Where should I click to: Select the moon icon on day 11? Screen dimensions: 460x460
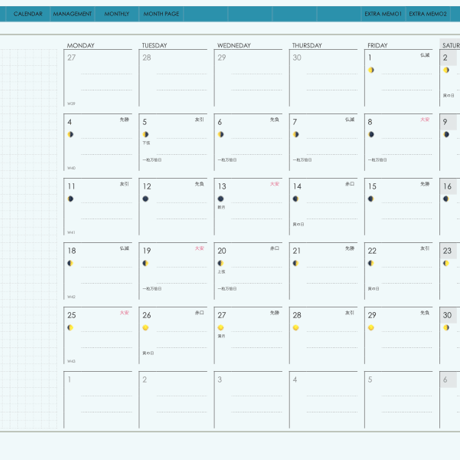pos(71,199)
